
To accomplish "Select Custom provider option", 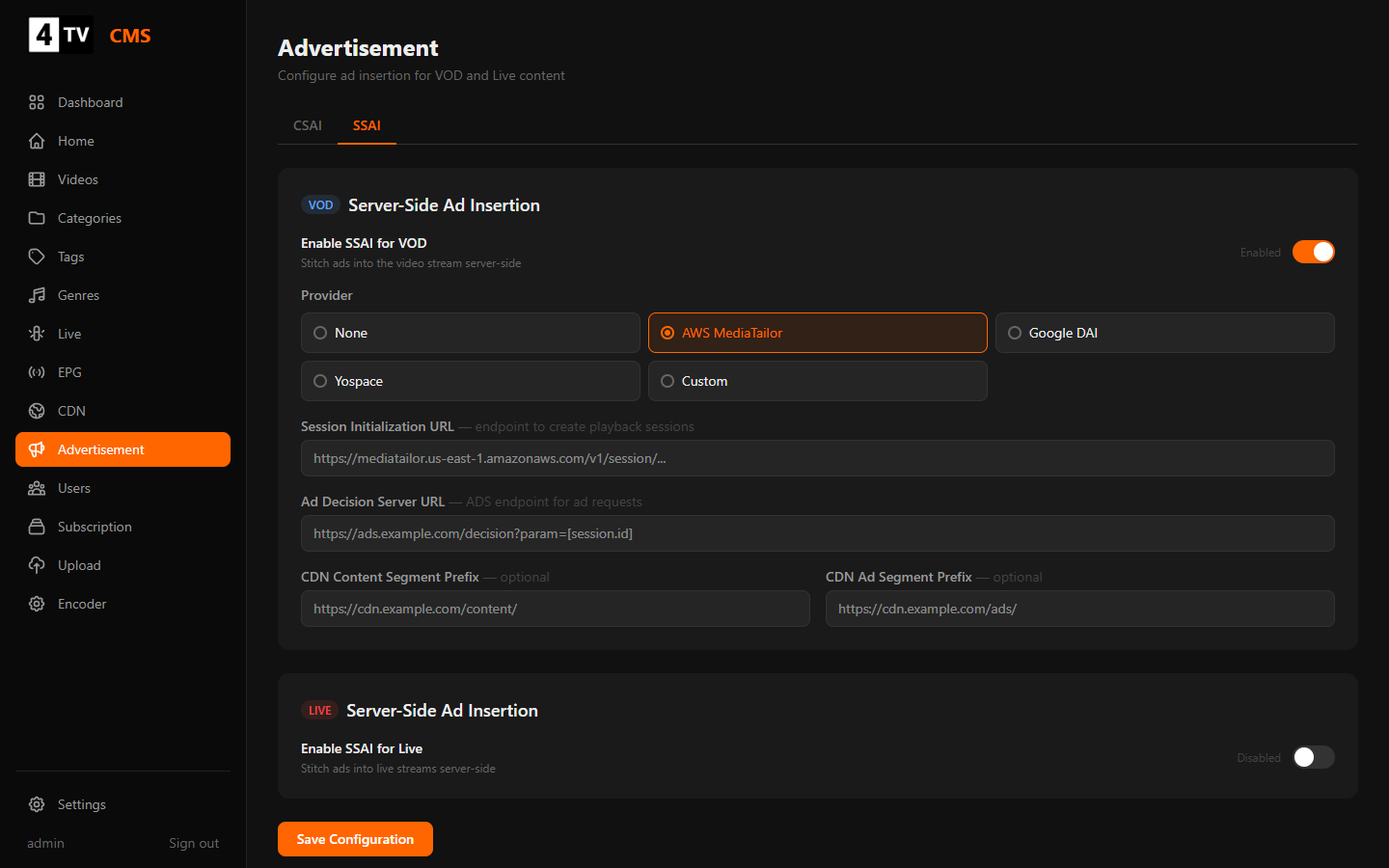I will (818, 381).
